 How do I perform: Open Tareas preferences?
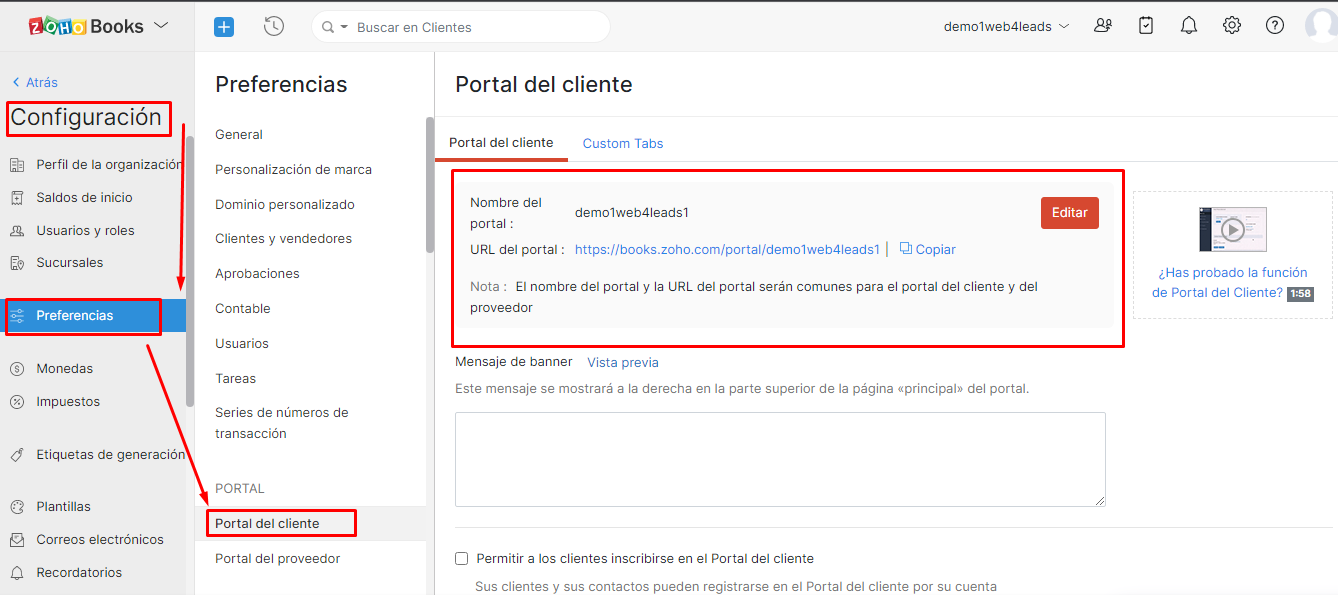[236, 379]
